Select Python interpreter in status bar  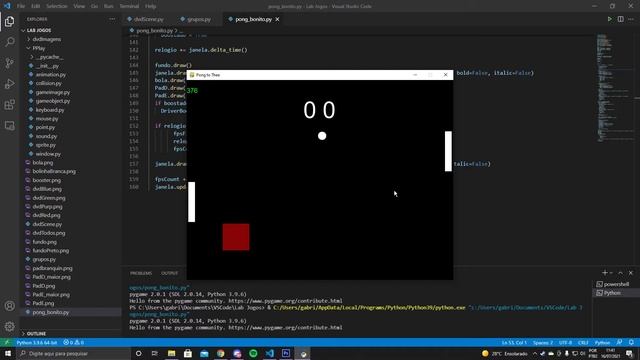pyautogui.click(x=37, y=342)
